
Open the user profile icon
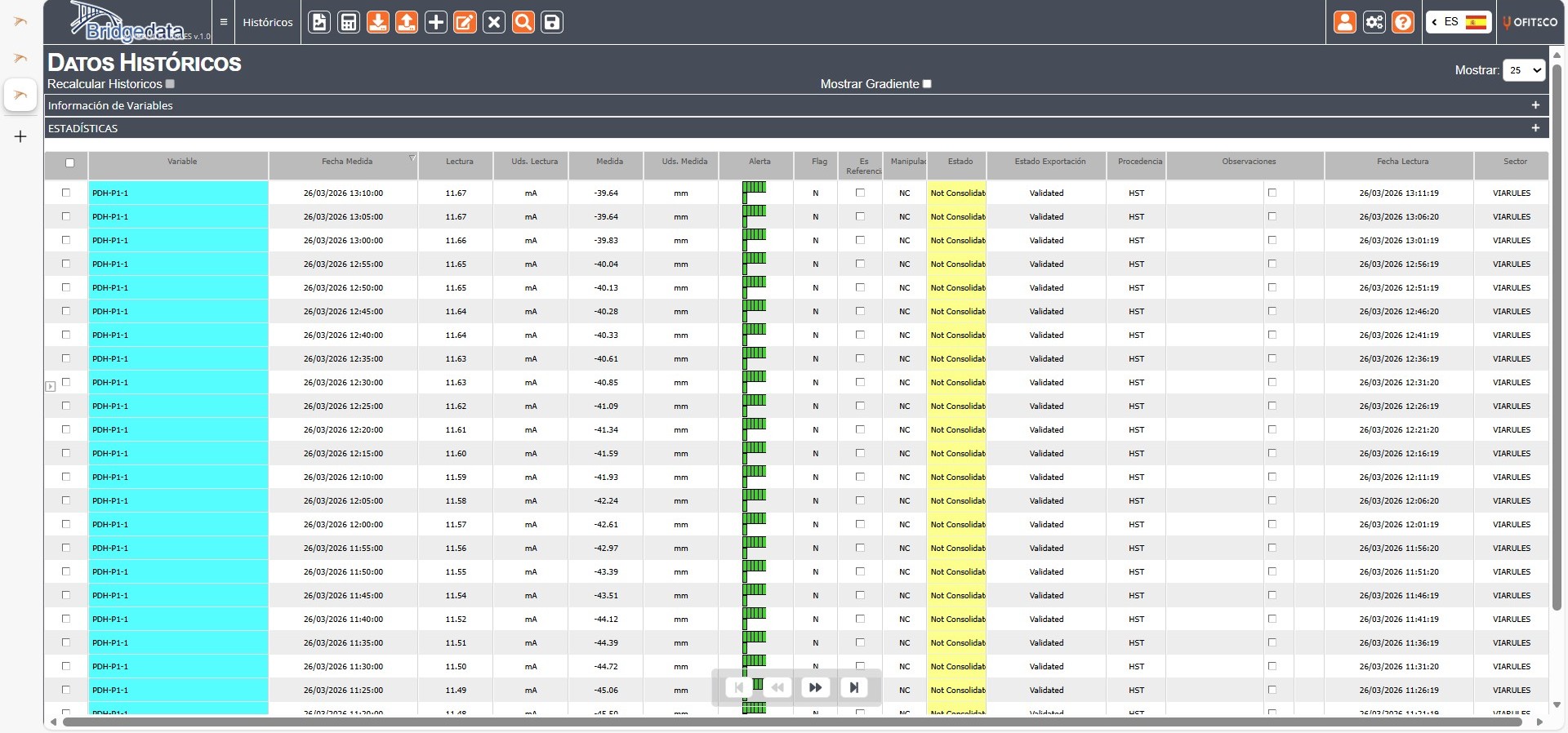[x=1345, y=22]
